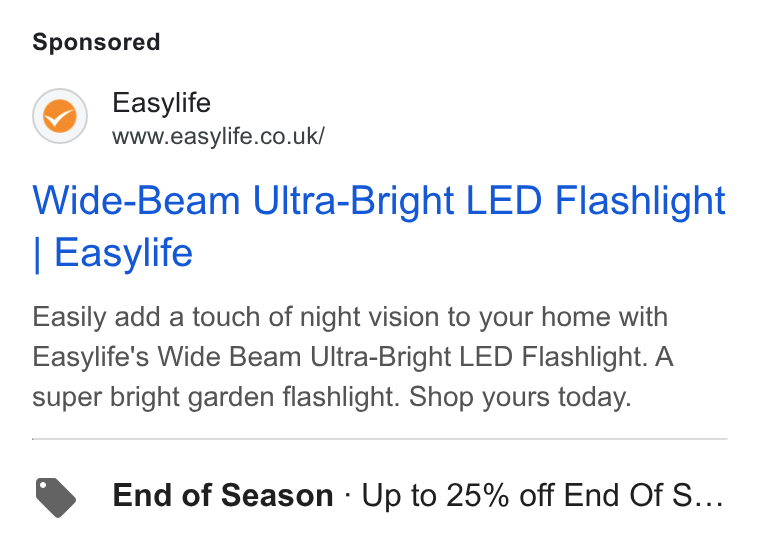Click the '25%' discount figure
The width and height of the screenshot is (760, 556).
click(x=478, y=495)
